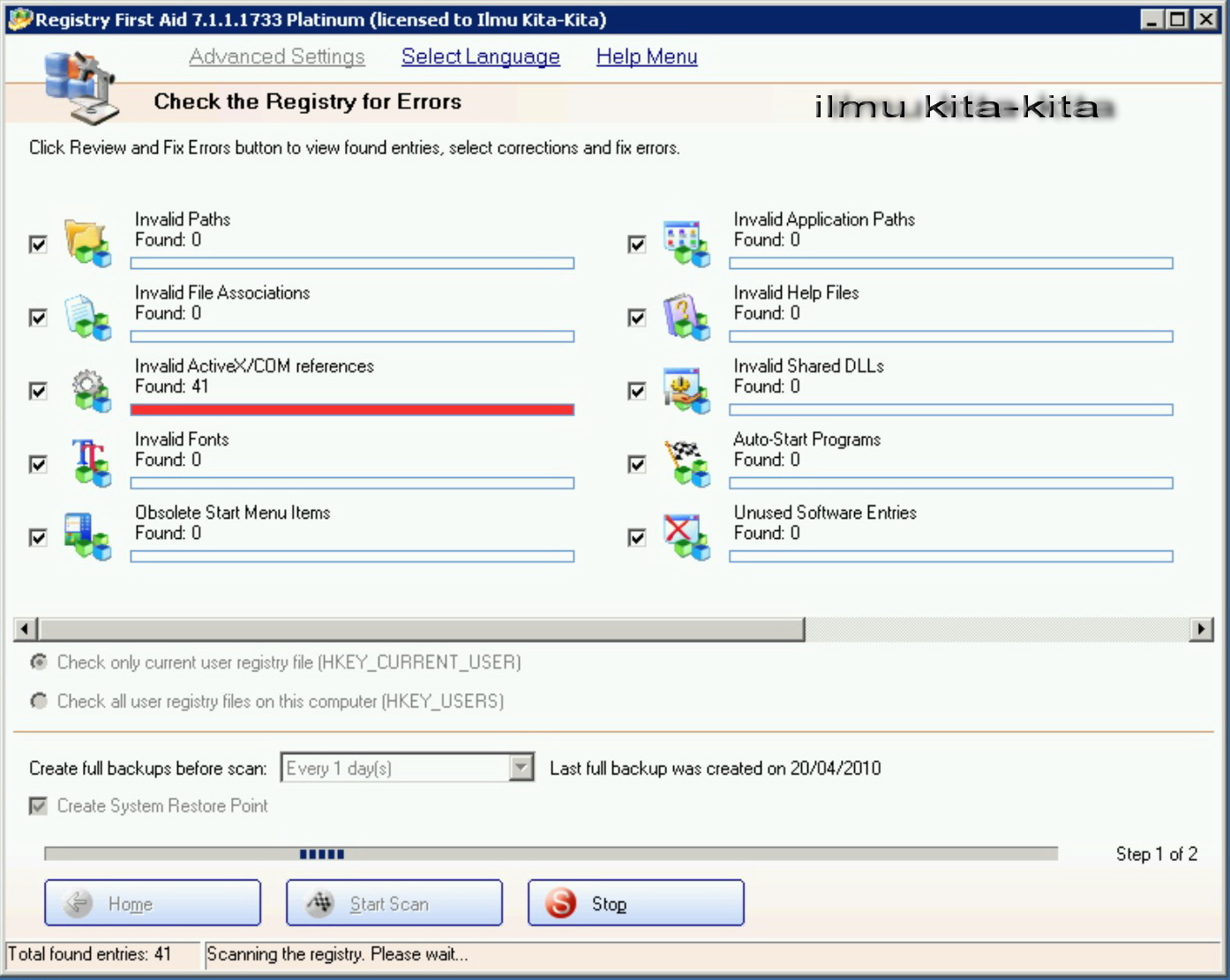Click the 'Total found entries: 41' status text
This screenshot has height=980, width=1230.
[x=89, y=954]
